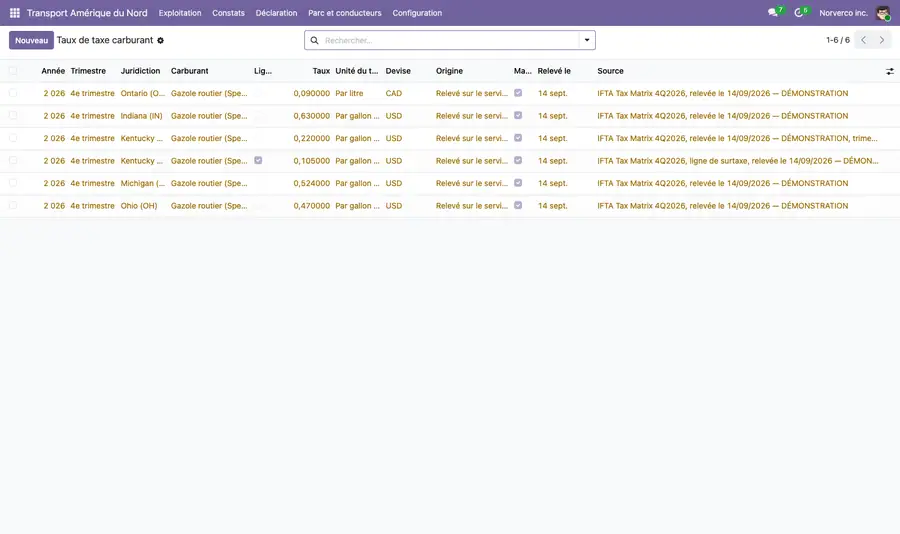Open gear settings next to Taux de taxe carburant

point(161,40)
